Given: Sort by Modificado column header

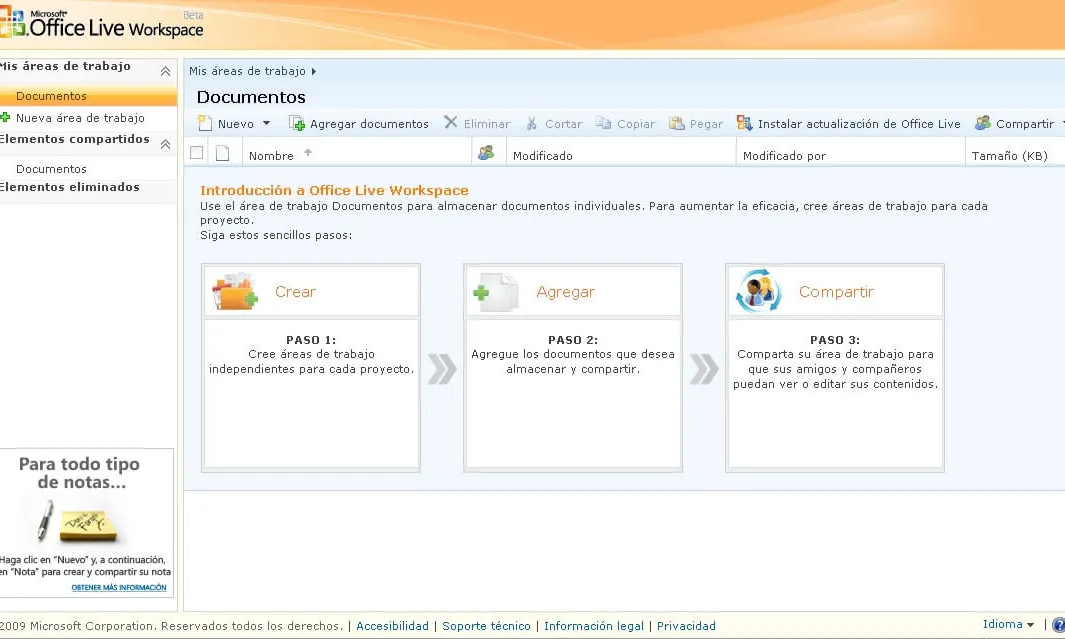Looking at the screenshot, I should [543, 156].
